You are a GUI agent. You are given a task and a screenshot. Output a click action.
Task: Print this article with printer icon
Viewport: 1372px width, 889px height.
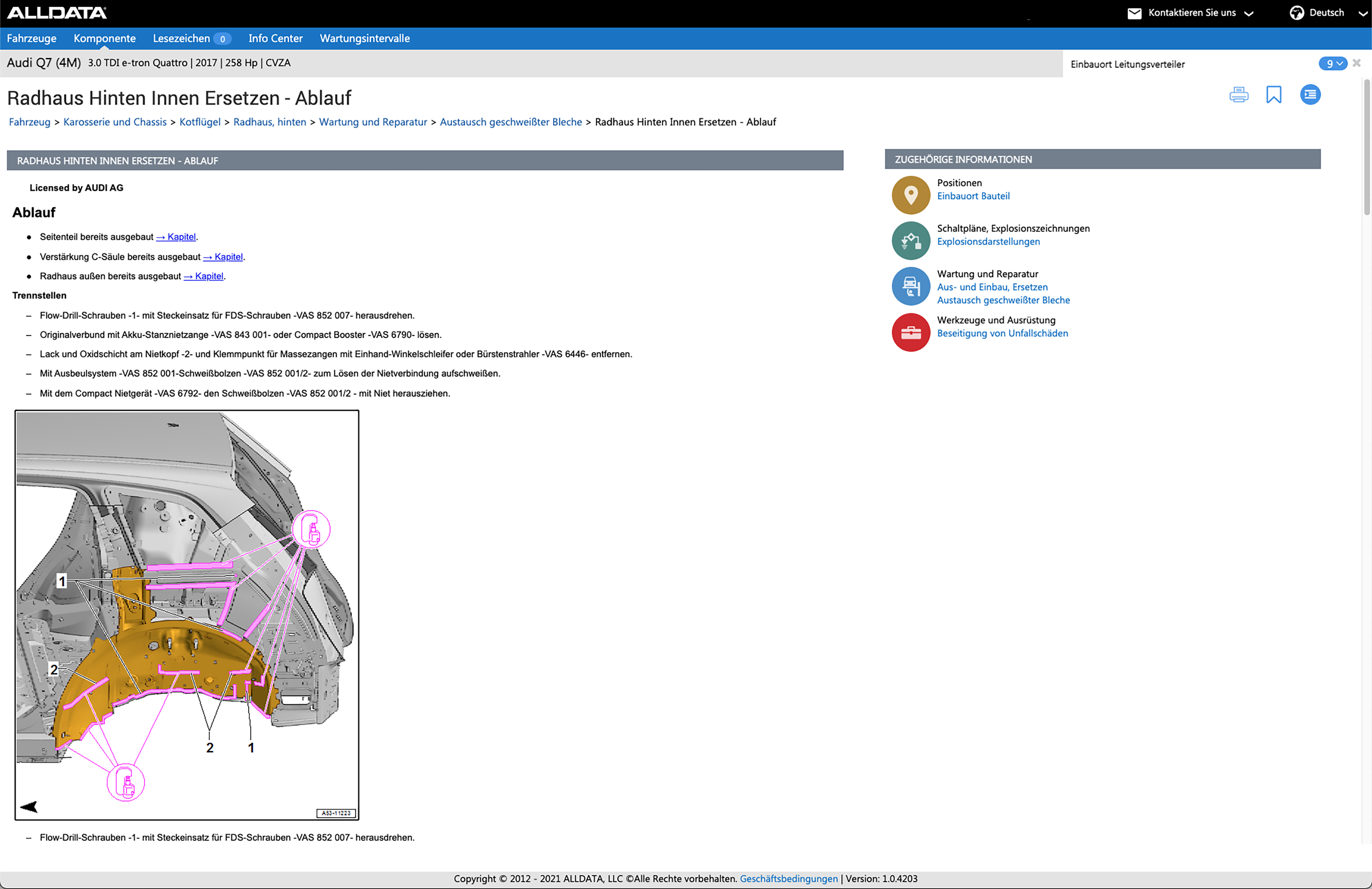(x=1238, y=95)
